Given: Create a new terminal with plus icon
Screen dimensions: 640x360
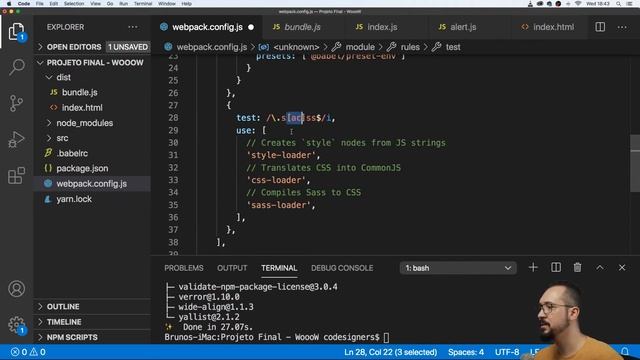Looking at the screenshot, I should click(533, 268).
